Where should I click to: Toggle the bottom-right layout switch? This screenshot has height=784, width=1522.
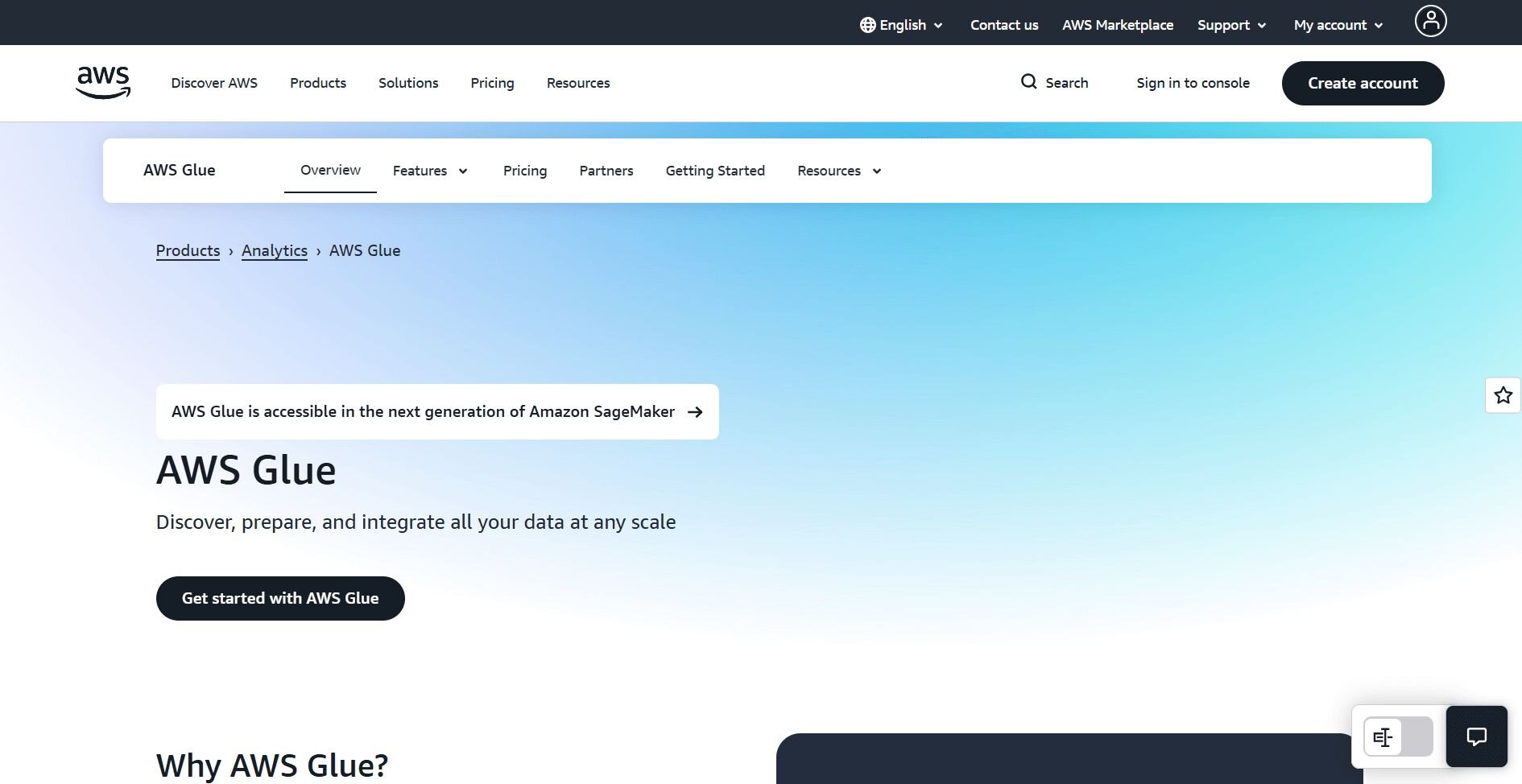click(x=1398, y=737)
